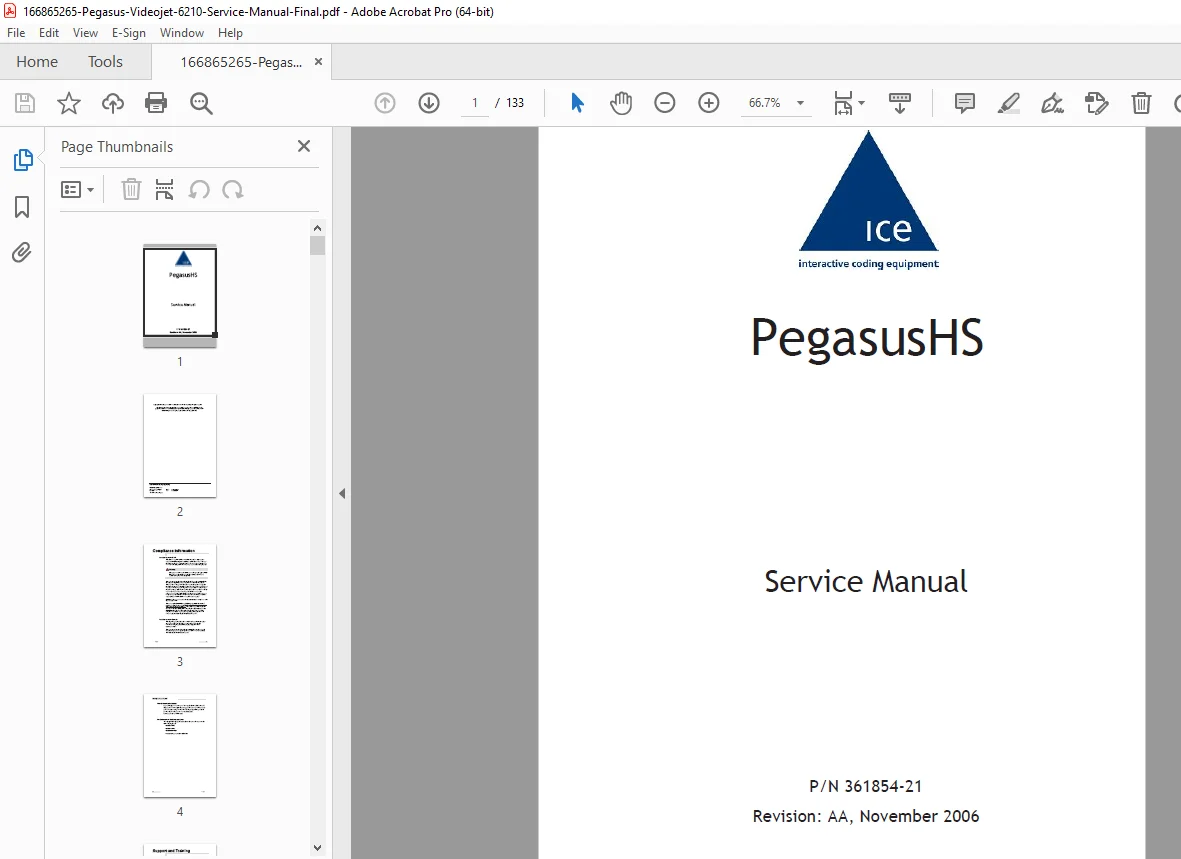This screenshot has width=1181, height=859.
Task: Click thumbnails scrollbar up arrow
Action: (317, 228)
